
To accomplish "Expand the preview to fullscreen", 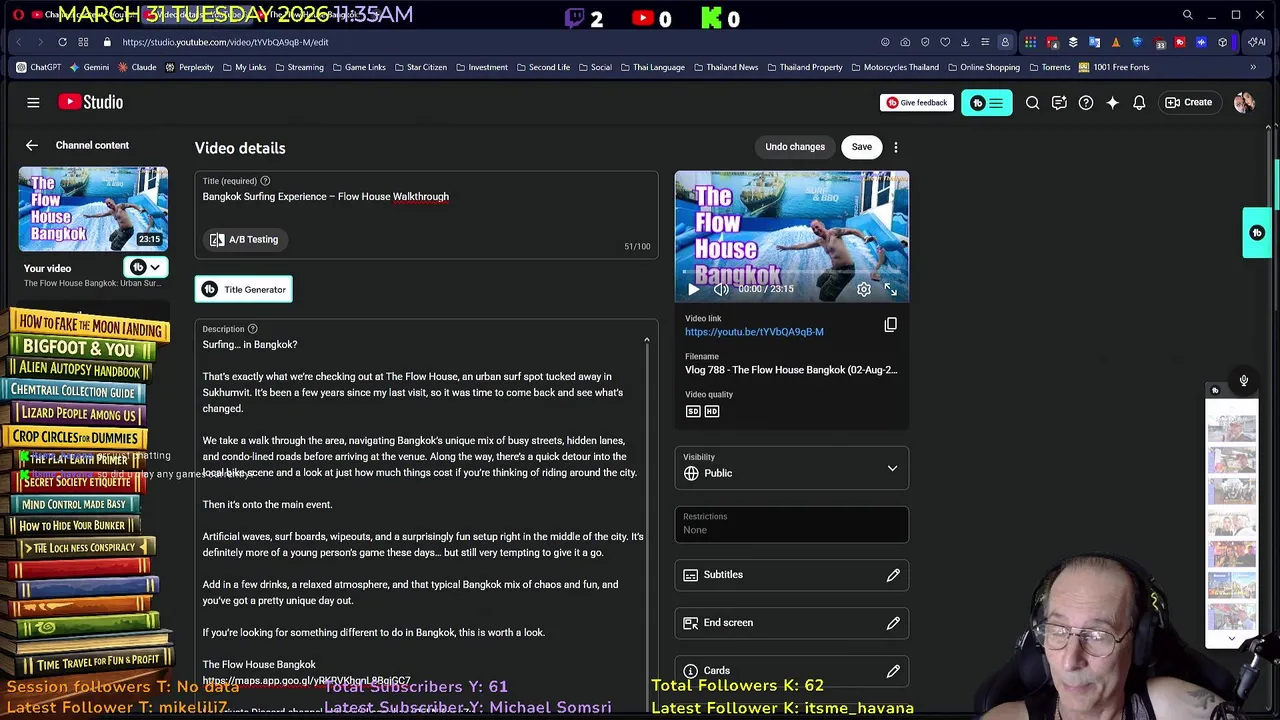I will pos(890,289).
